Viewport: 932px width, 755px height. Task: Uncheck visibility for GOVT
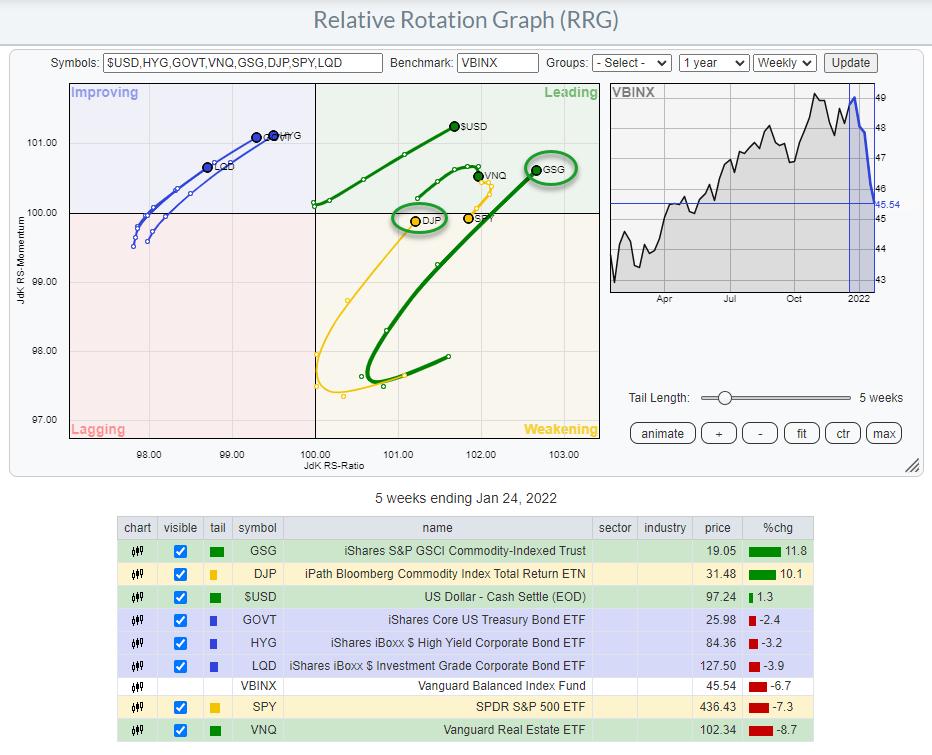[180, 620]
